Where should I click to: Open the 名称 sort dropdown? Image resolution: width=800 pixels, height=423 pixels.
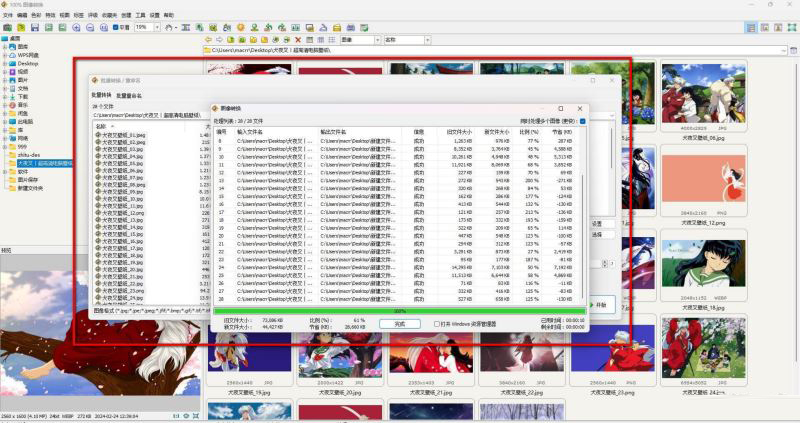tap(428, 39)
